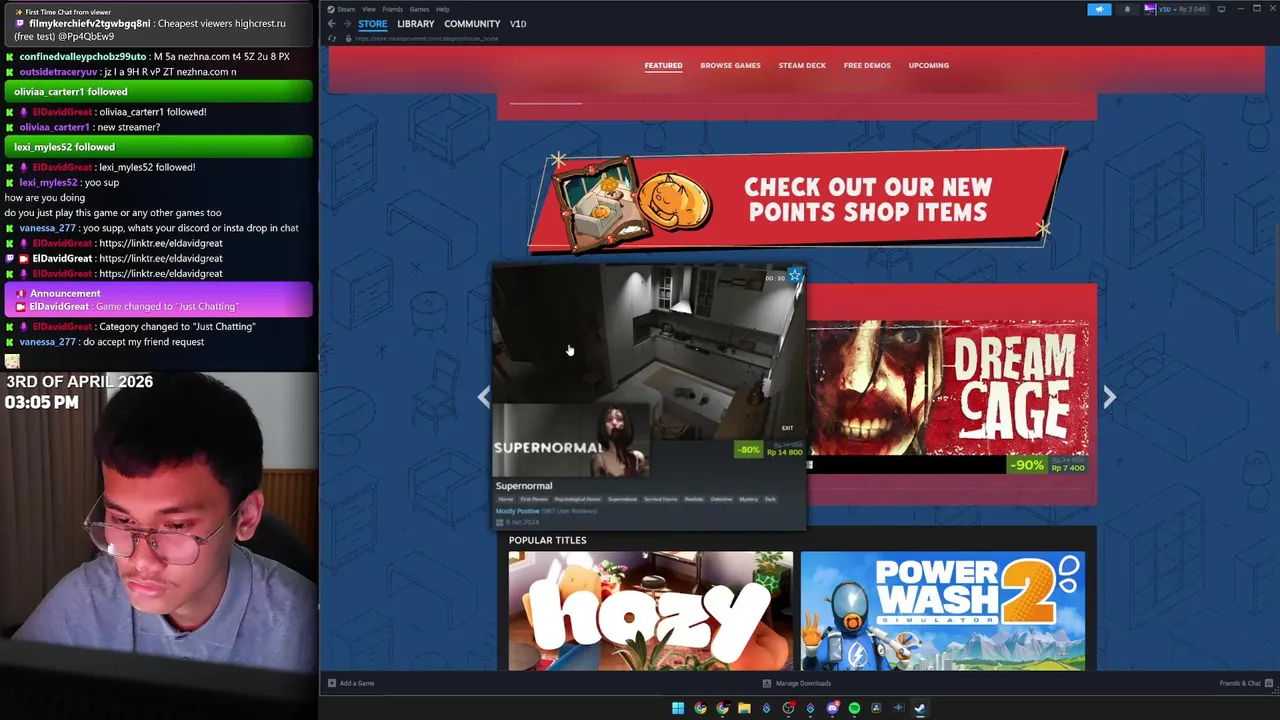Viewport: 1280px width, 720px height.
Task: Click the padlock icon beside the store URL
Action: point(348,38)
